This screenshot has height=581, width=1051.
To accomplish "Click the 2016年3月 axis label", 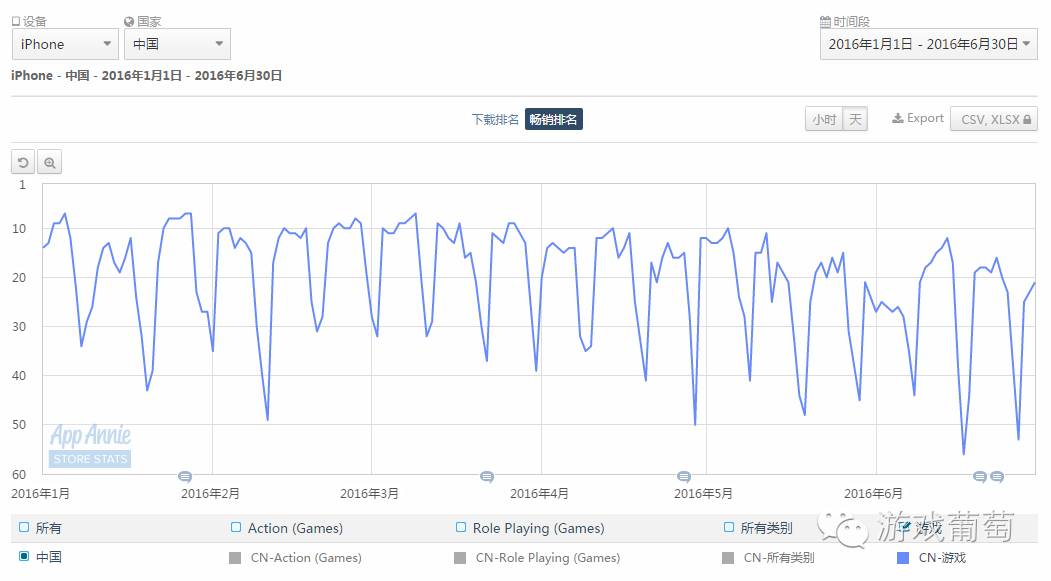I will point(369,494).
